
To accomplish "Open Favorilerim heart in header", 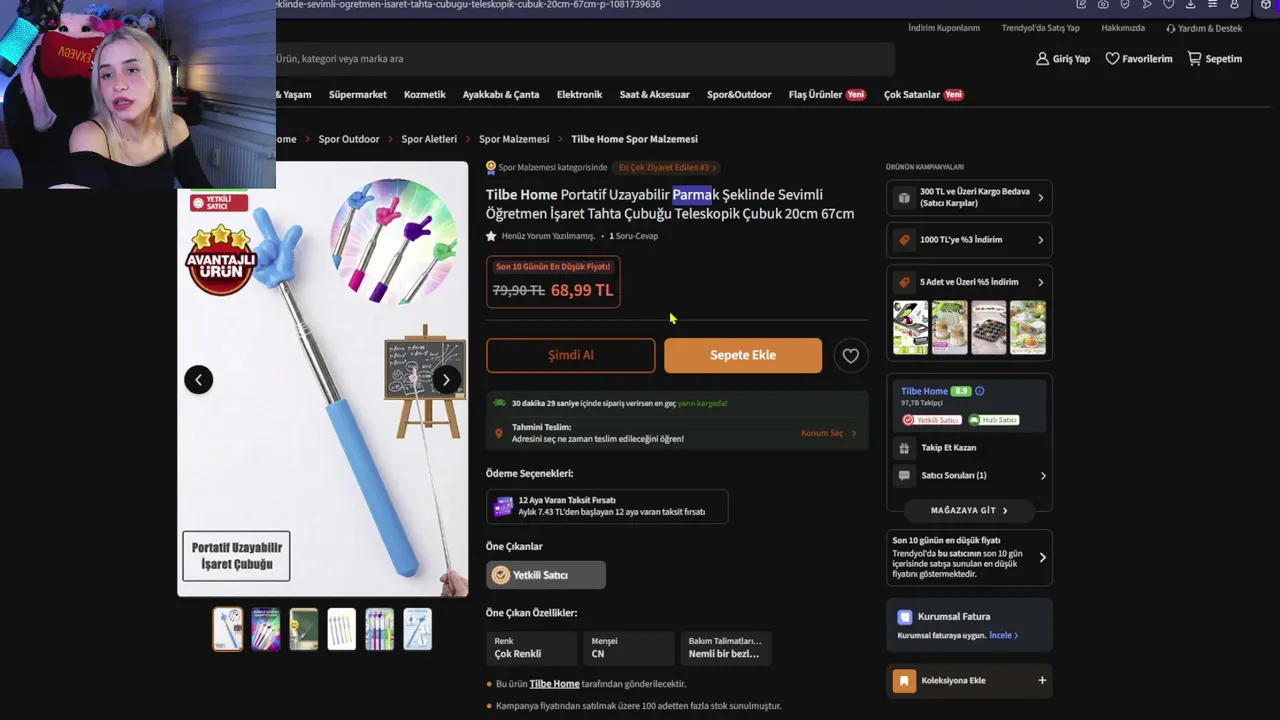I will 1112,59.
